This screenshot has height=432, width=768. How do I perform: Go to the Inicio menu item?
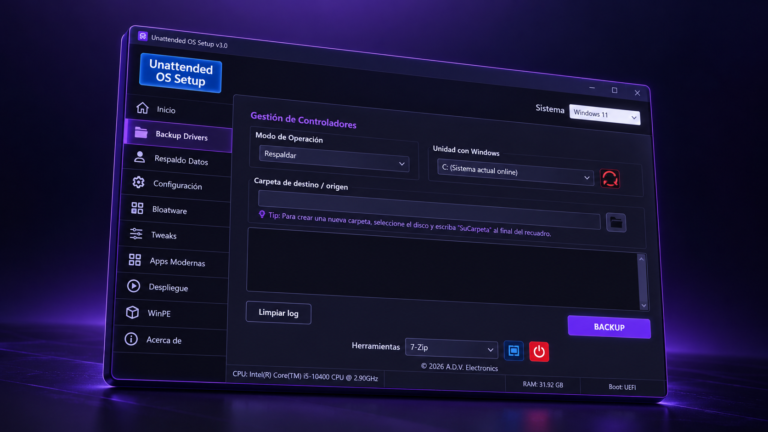tap(179, 110)
